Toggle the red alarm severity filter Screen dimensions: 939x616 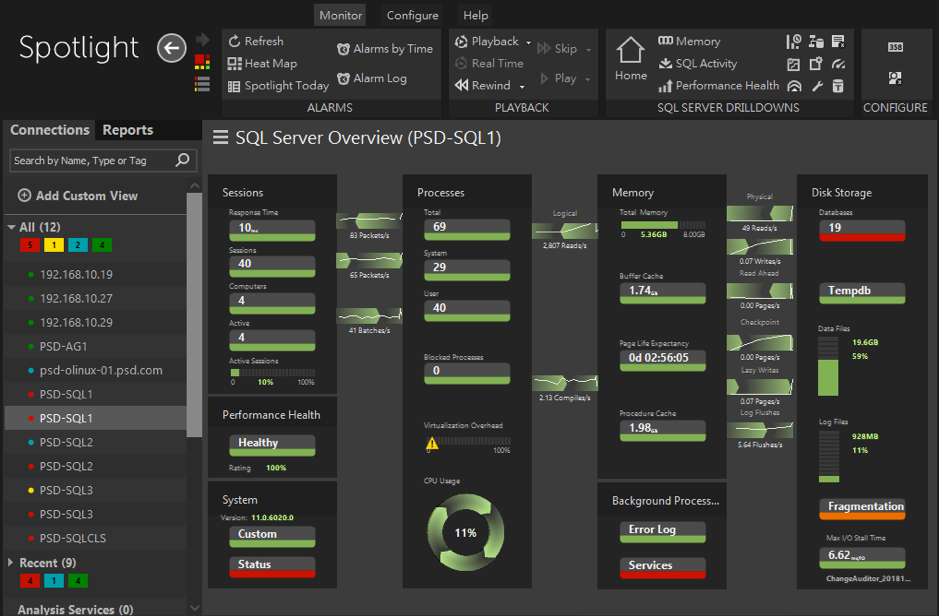tap(30, 244)
